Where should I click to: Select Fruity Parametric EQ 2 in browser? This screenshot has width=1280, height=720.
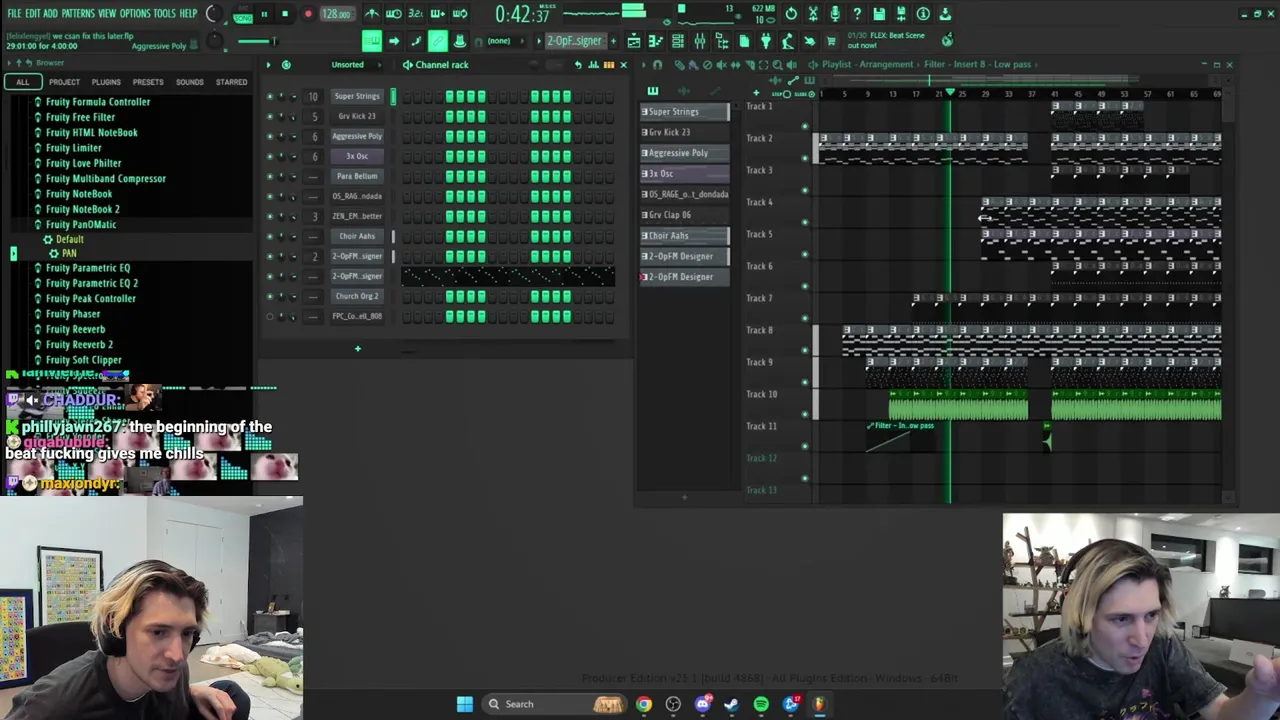pyautogui.click(x=91, y=283)
